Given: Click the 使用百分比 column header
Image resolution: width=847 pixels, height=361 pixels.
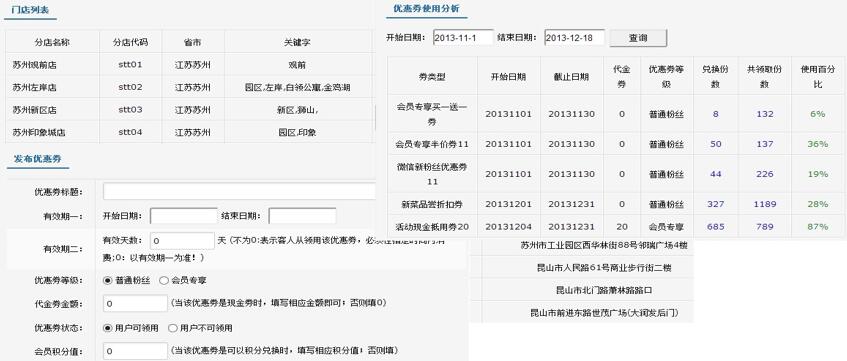Looking at the screenshot, I should (817, 77).
